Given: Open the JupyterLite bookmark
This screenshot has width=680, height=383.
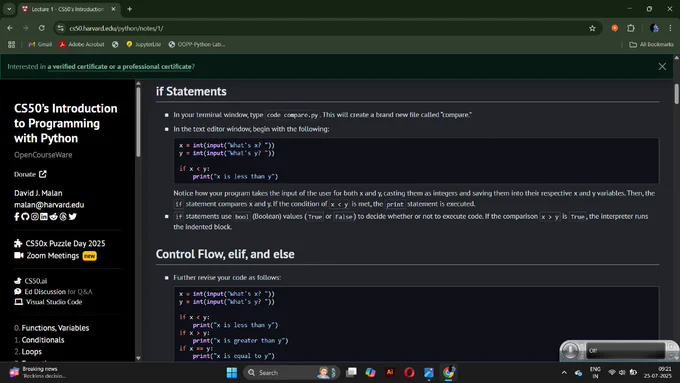Looking at the screenshot, I should pos(144,44).
